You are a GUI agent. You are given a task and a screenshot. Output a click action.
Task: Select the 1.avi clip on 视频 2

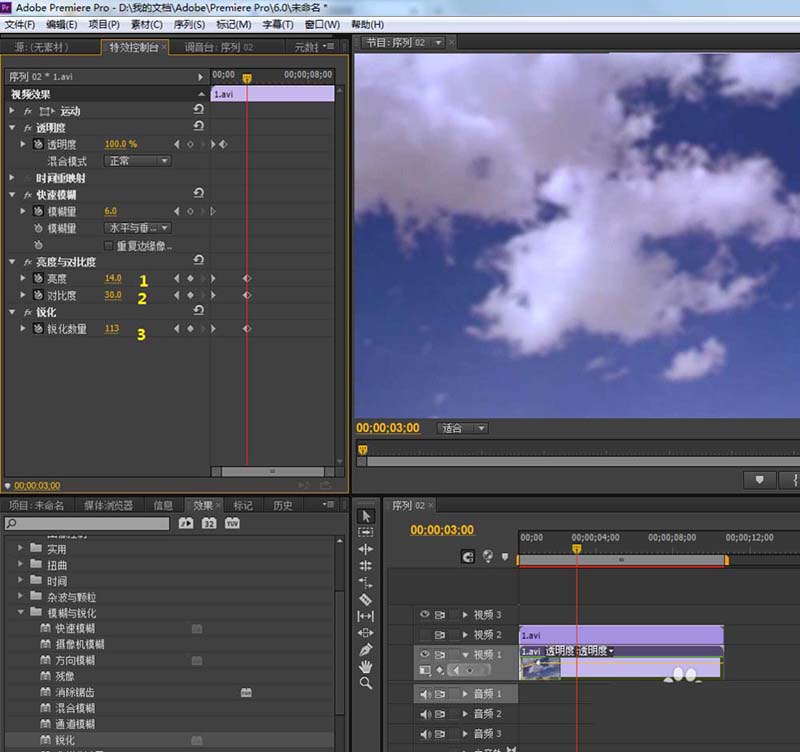(x=621, y=635)
